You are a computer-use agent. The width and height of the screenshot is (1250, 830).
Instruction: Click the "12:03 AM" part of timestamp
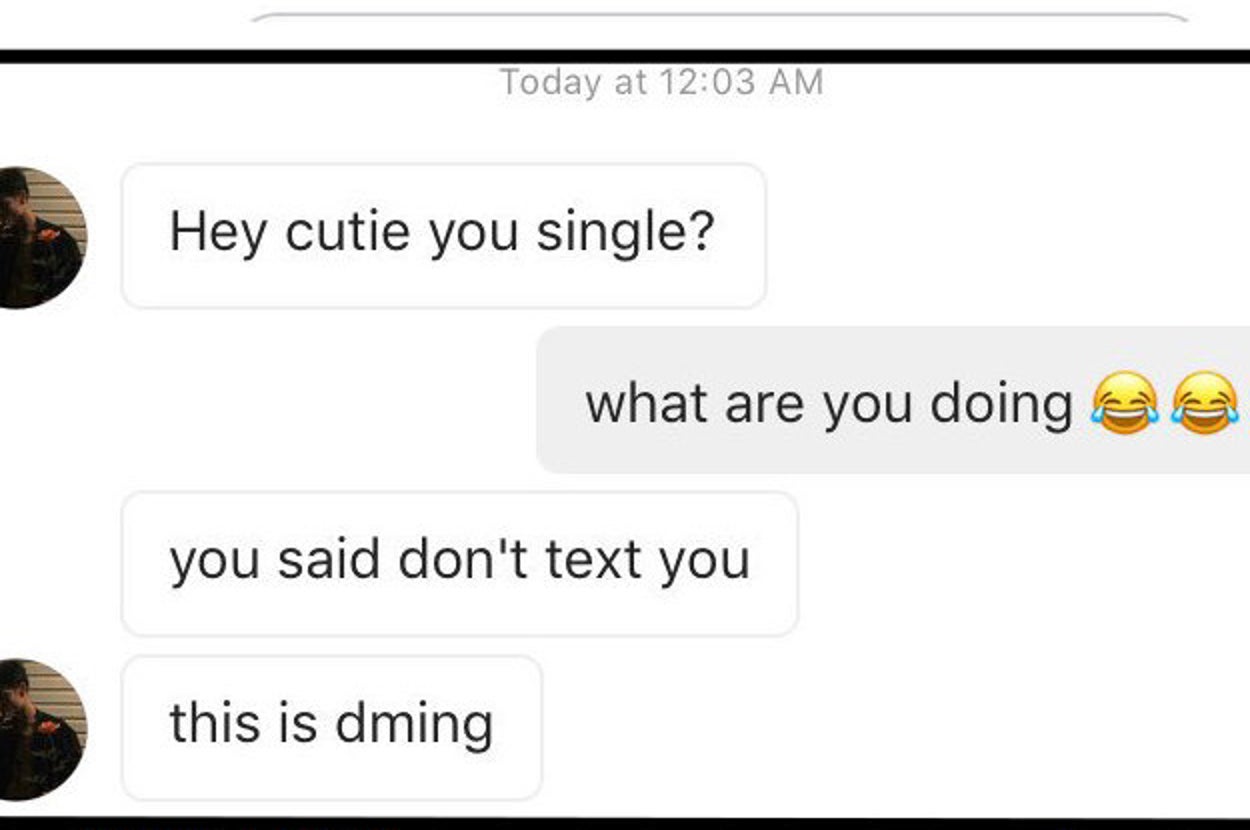pyautogui.click(x=741, y=82)
